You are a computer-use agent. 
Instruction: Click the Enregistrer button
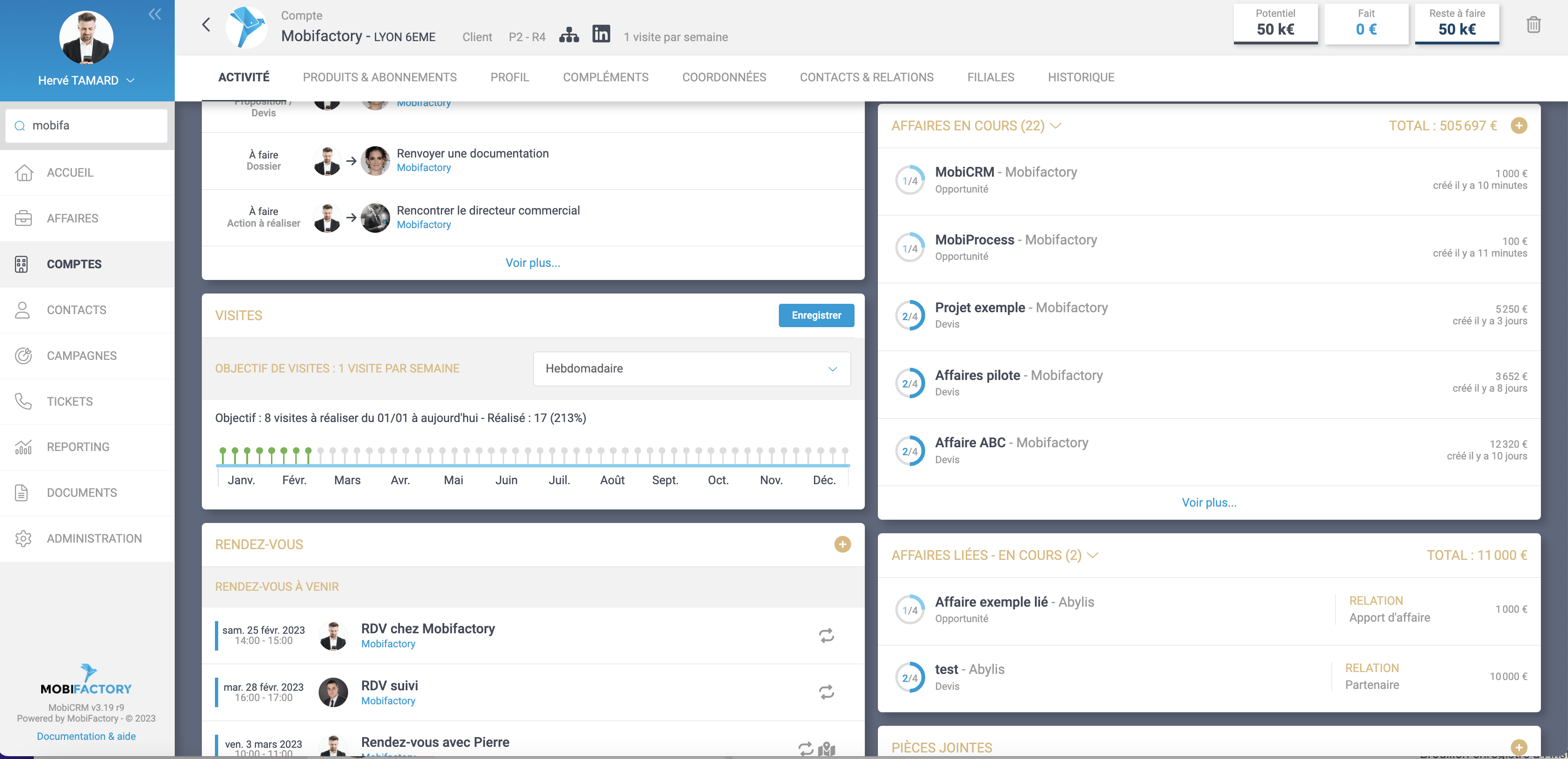(816, 315)
